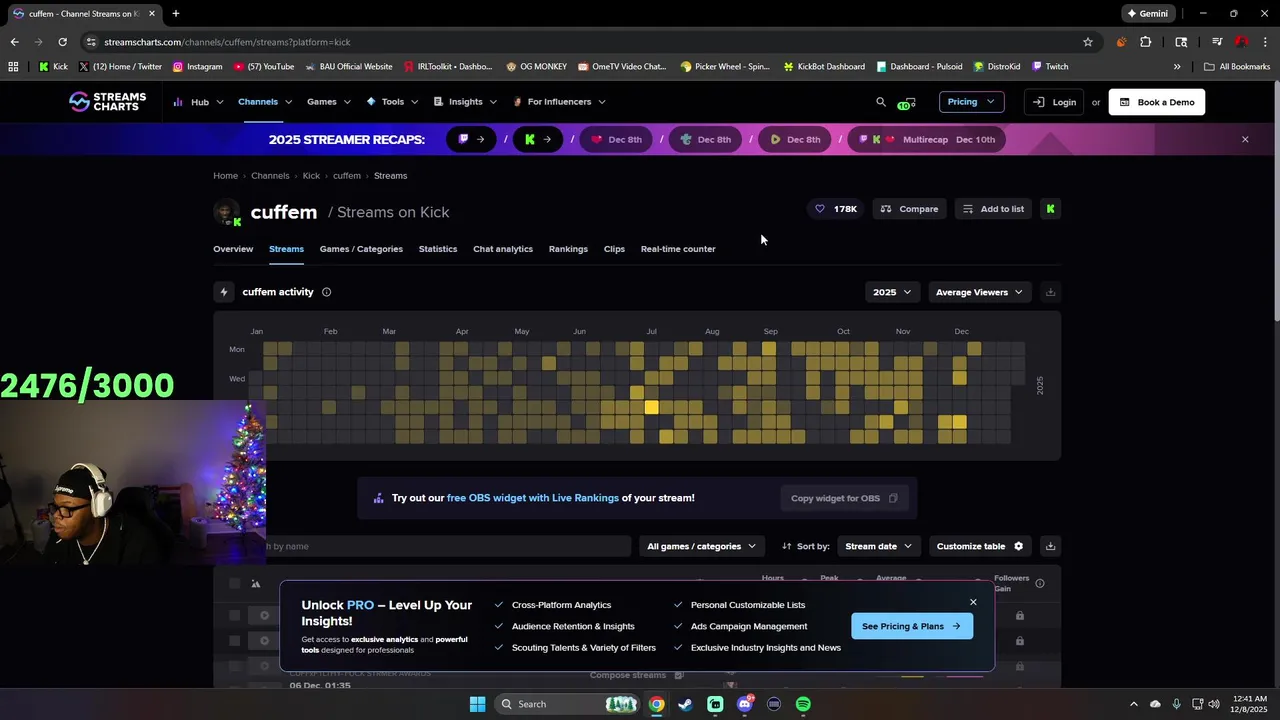The height and width of the screenshot is (720, 1280).
Task: Bookmark this page with the star icon
Action: click(x=1088, y=42)
